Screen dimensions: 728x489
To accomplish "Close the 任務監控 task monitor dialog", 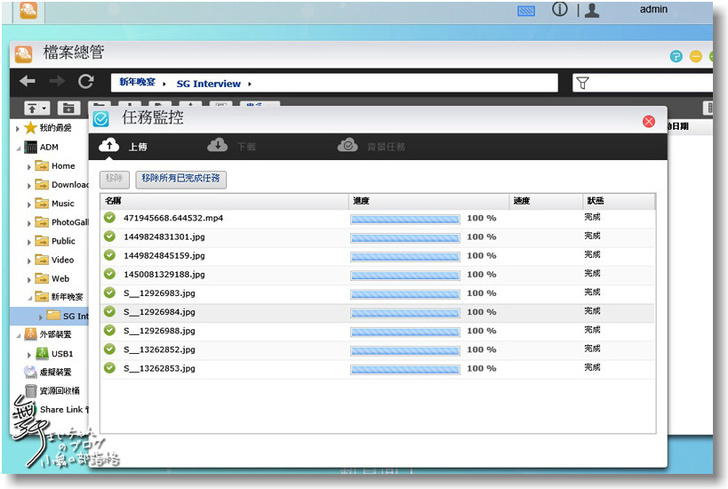I will coord(648,121).
